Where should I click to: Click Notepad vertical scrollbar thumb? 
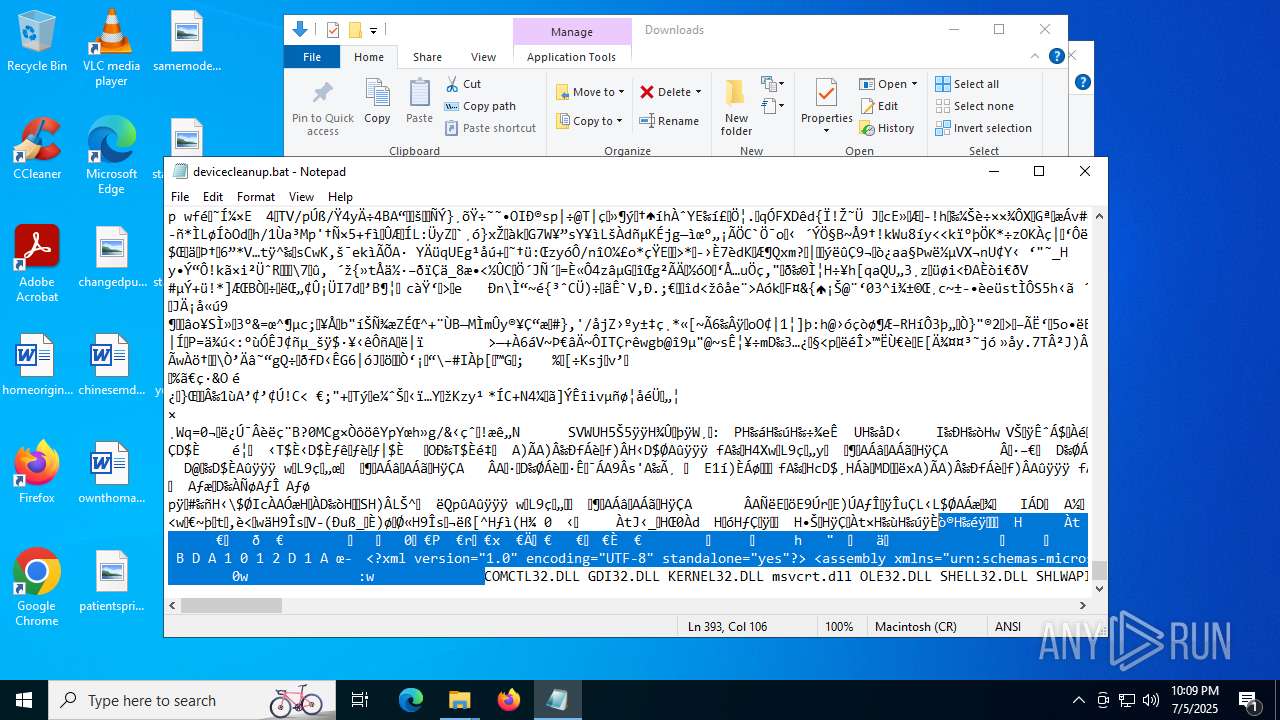click(1099, 570)
